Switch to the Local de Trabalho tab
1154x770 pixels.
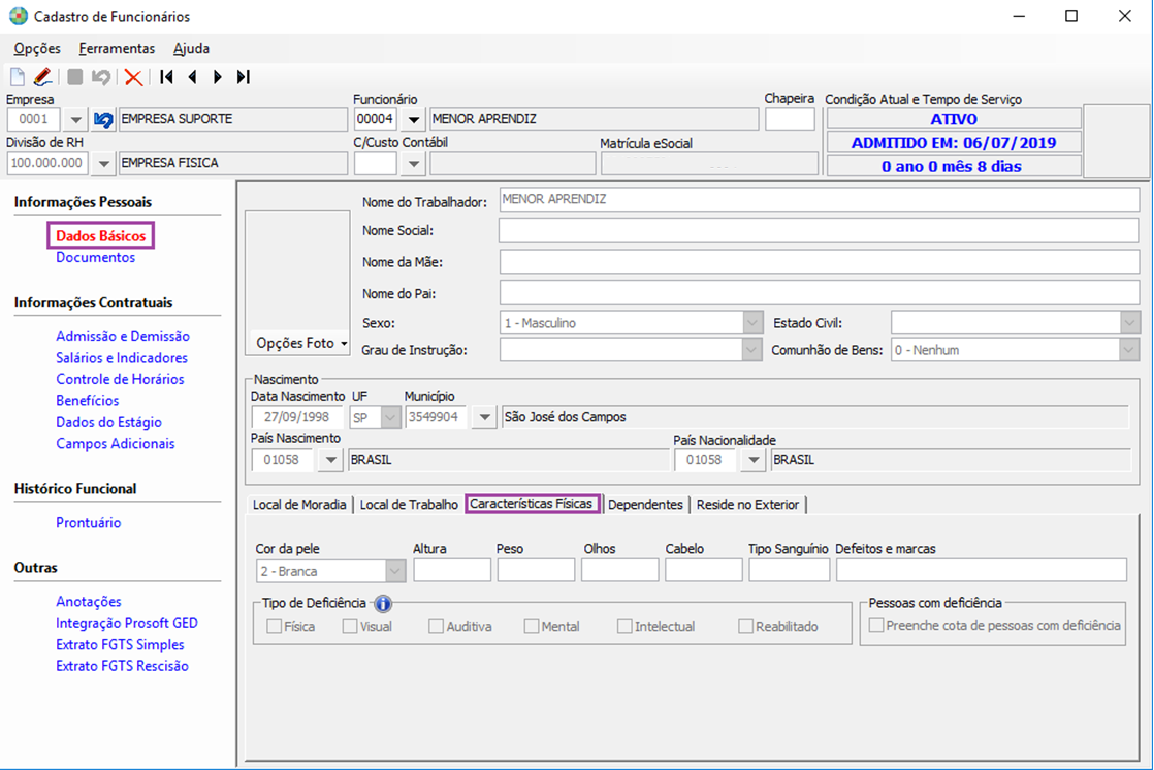408,504
